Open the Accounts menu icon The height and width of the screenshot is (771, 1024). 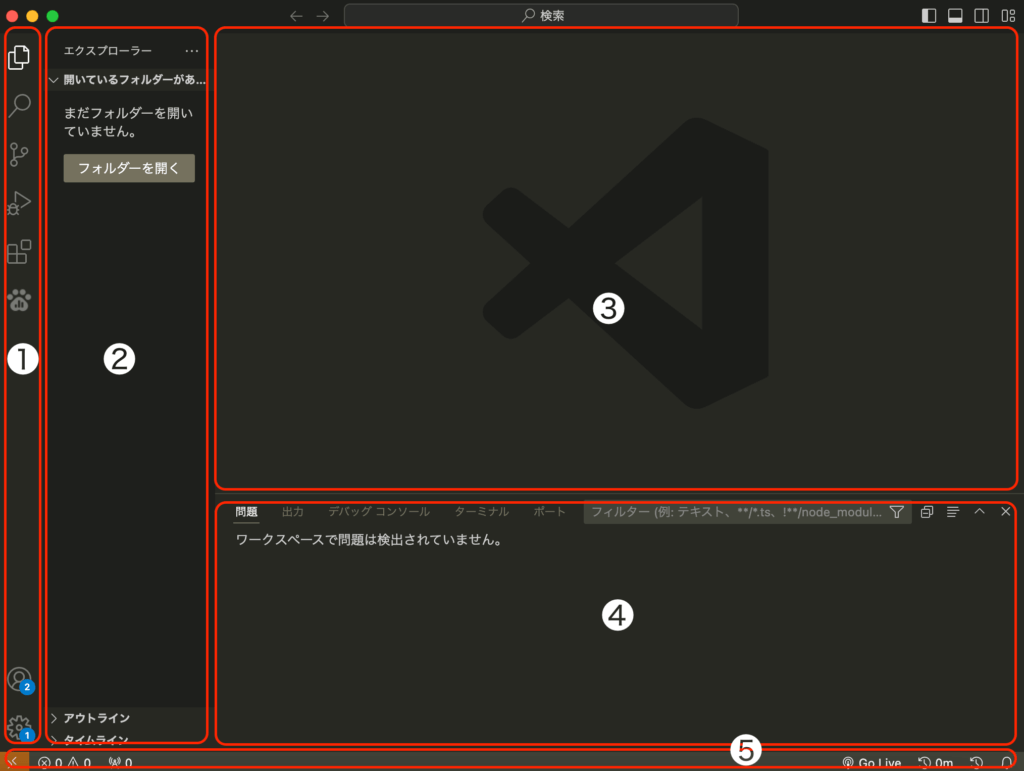19,679
